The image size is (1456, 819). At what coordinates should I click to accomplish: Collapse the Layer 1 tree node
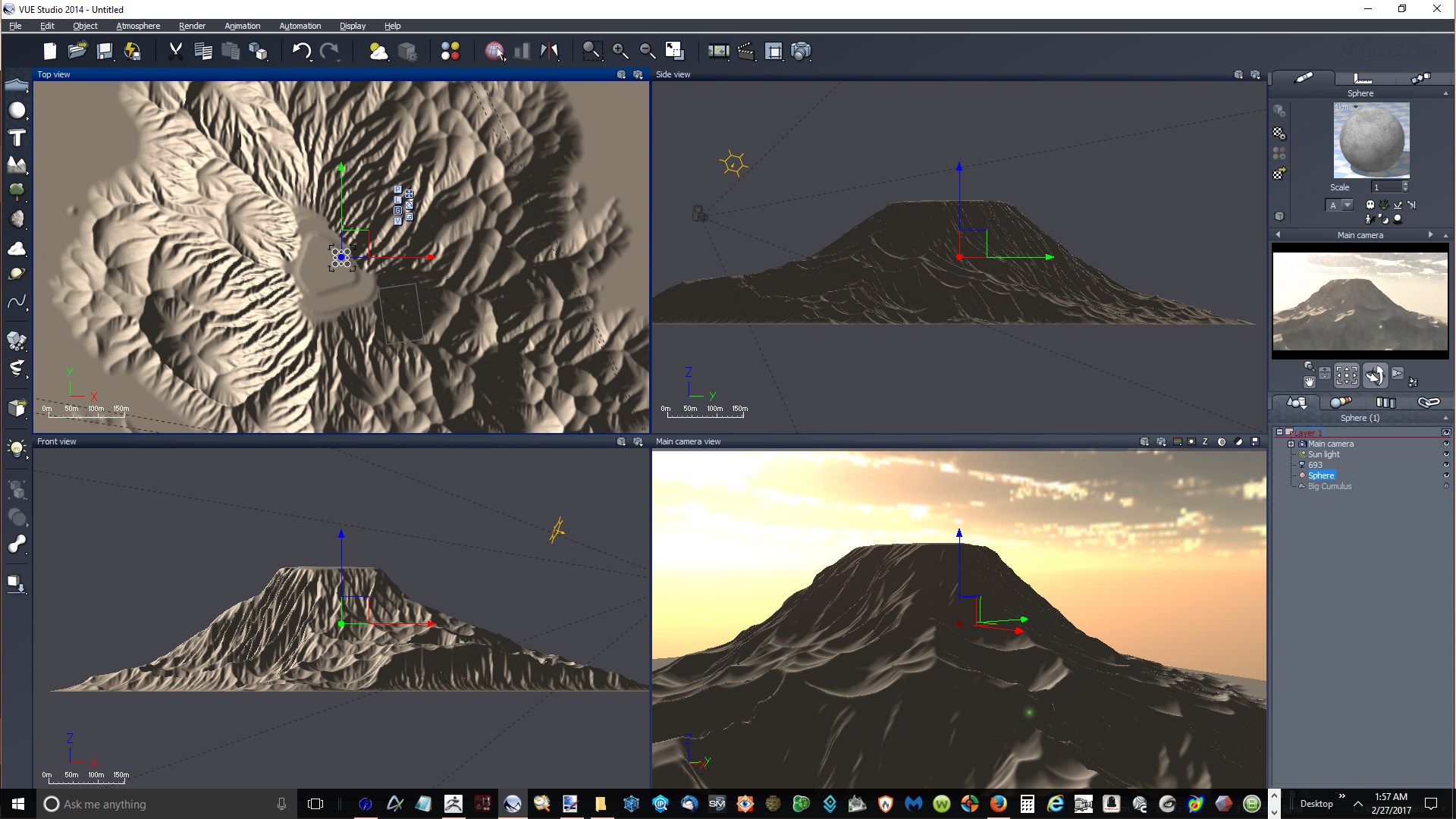(x=1279, y=432)
